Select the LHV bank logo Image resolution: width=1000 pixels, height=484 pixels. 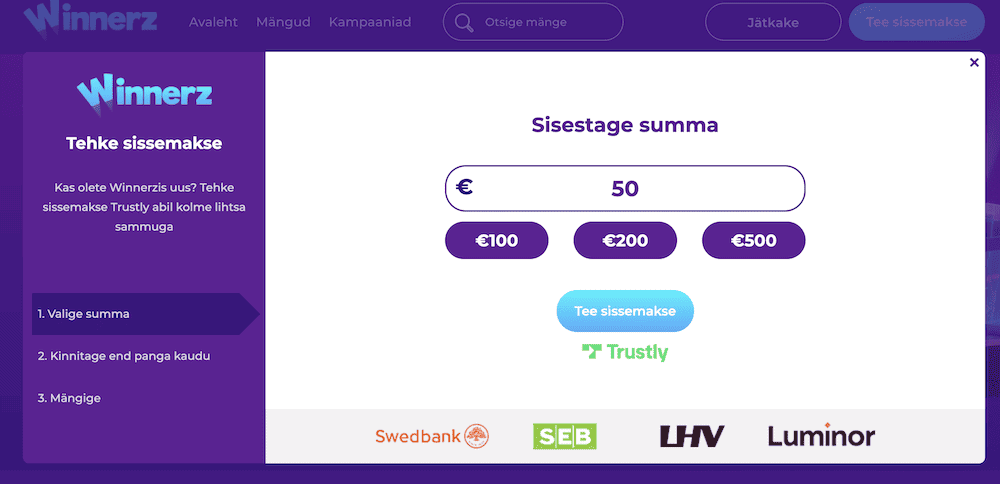692,437
